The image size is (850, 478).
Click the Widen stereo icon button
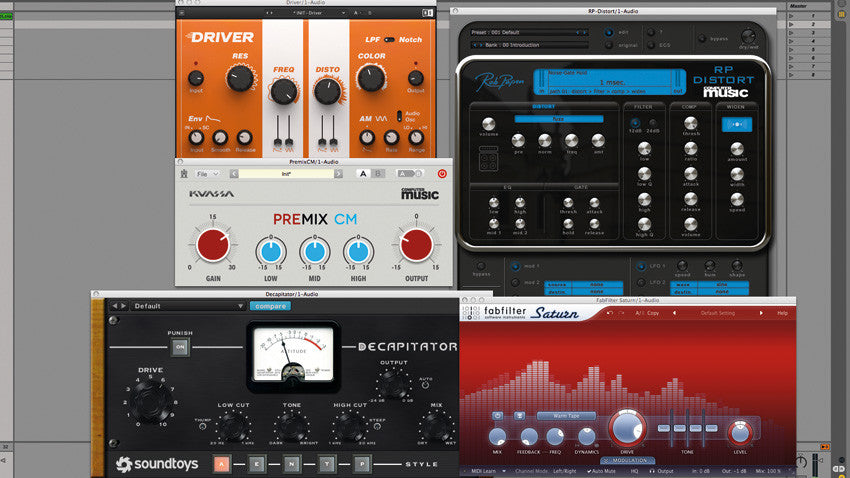click(x=736, y=125)
